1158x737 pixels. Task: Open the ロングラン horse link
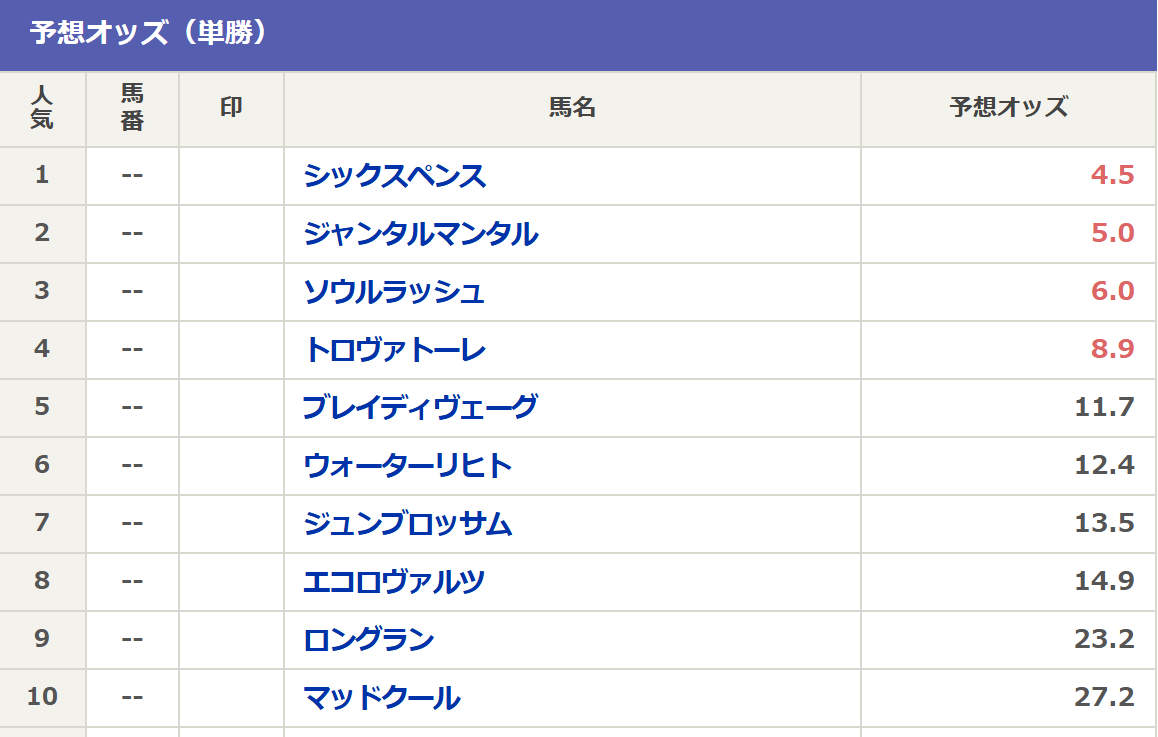(x=369, y=640)
